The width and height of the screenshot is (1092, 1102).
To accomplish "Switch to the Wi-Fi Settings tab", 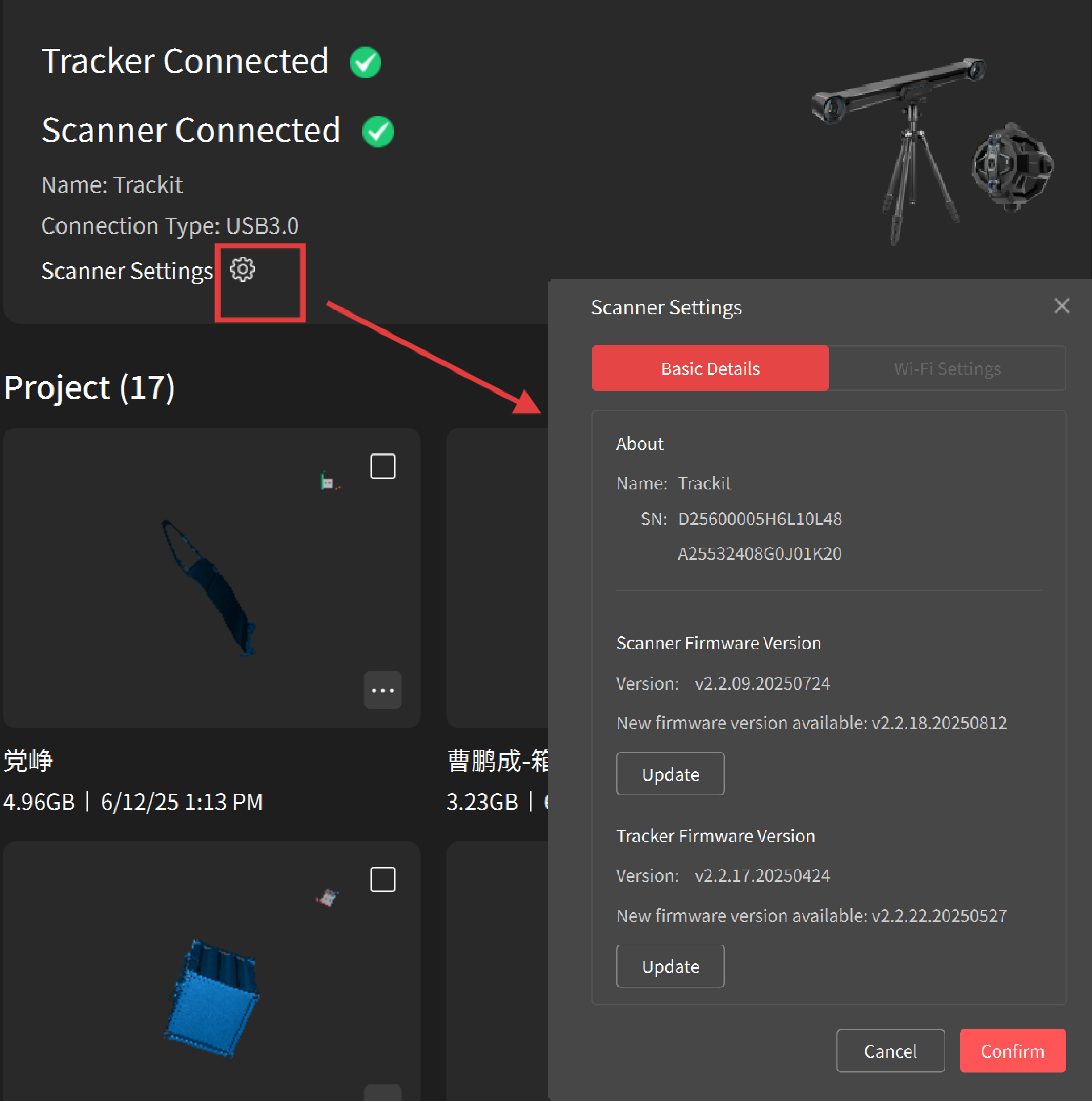I will (947, 368).
